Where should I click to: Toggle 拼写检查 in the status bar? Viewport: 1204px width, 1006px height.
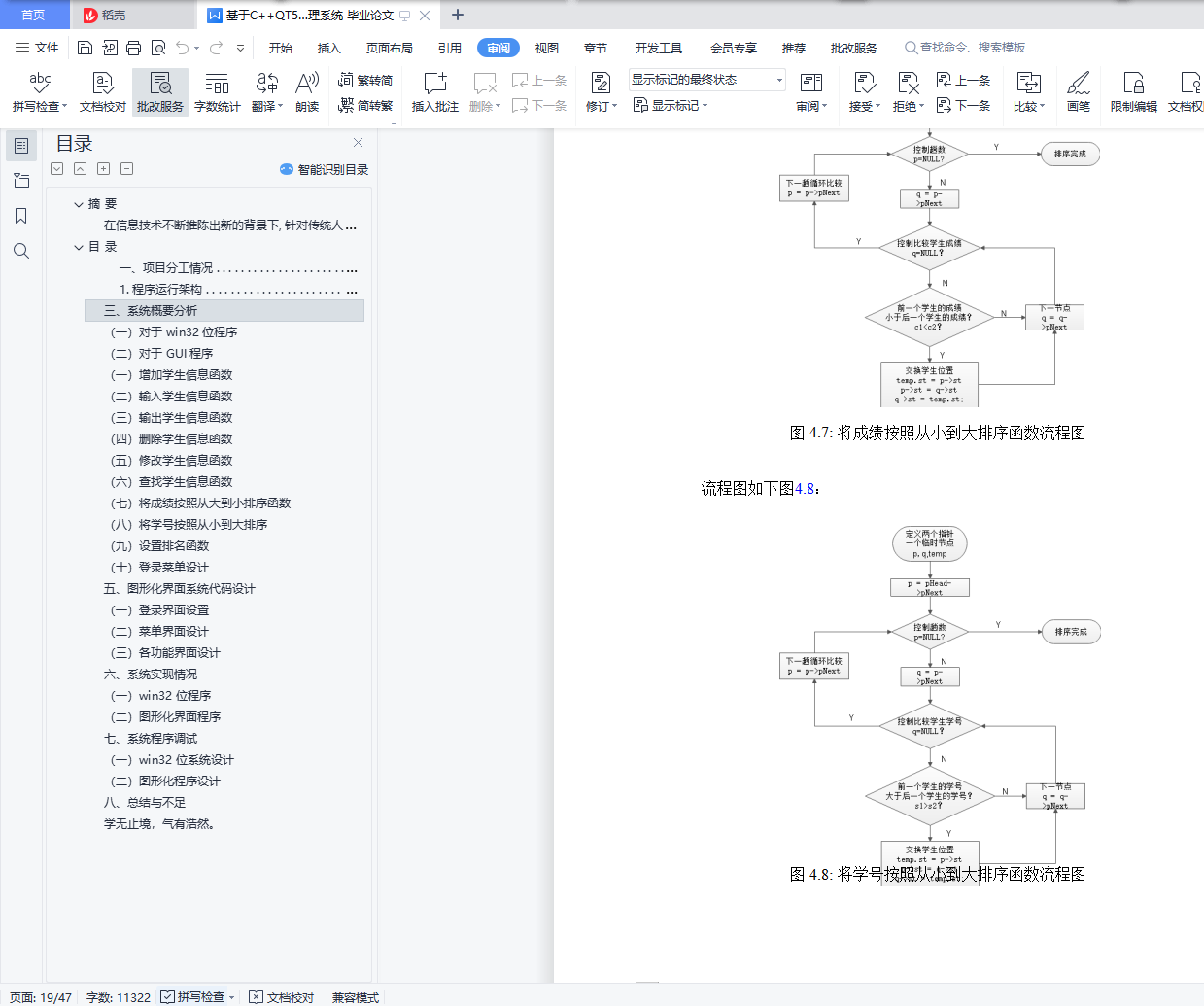click(192, 997)
